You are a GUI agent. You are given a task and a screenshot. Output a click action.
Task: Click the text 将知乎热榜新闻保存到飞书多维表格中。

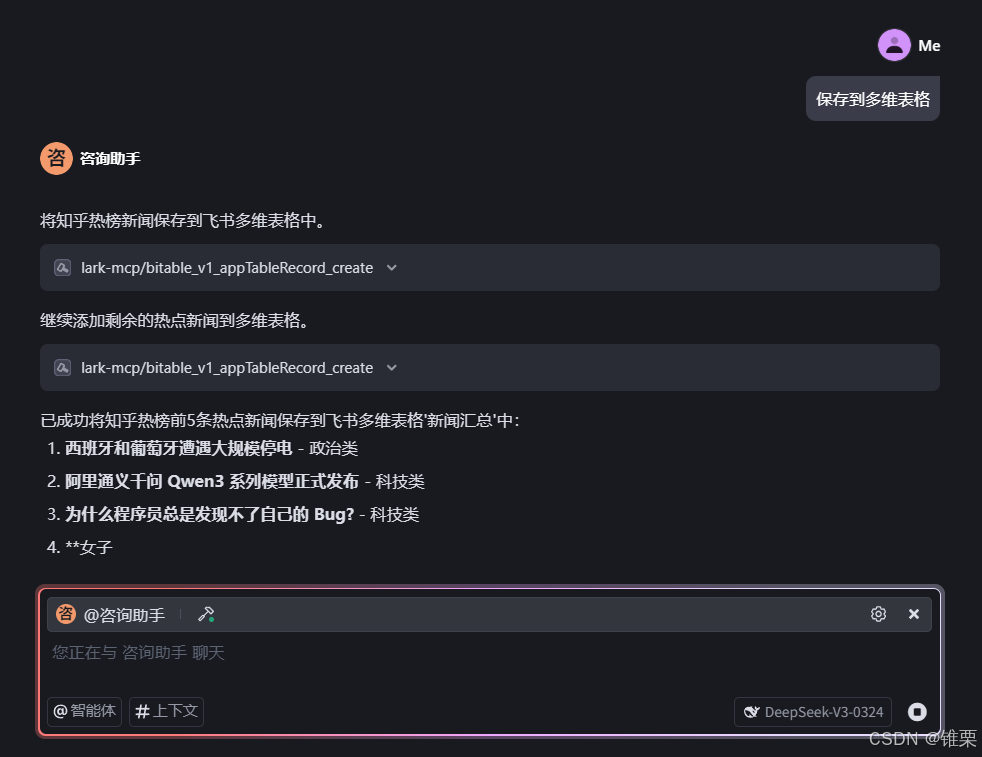[182, 220]
